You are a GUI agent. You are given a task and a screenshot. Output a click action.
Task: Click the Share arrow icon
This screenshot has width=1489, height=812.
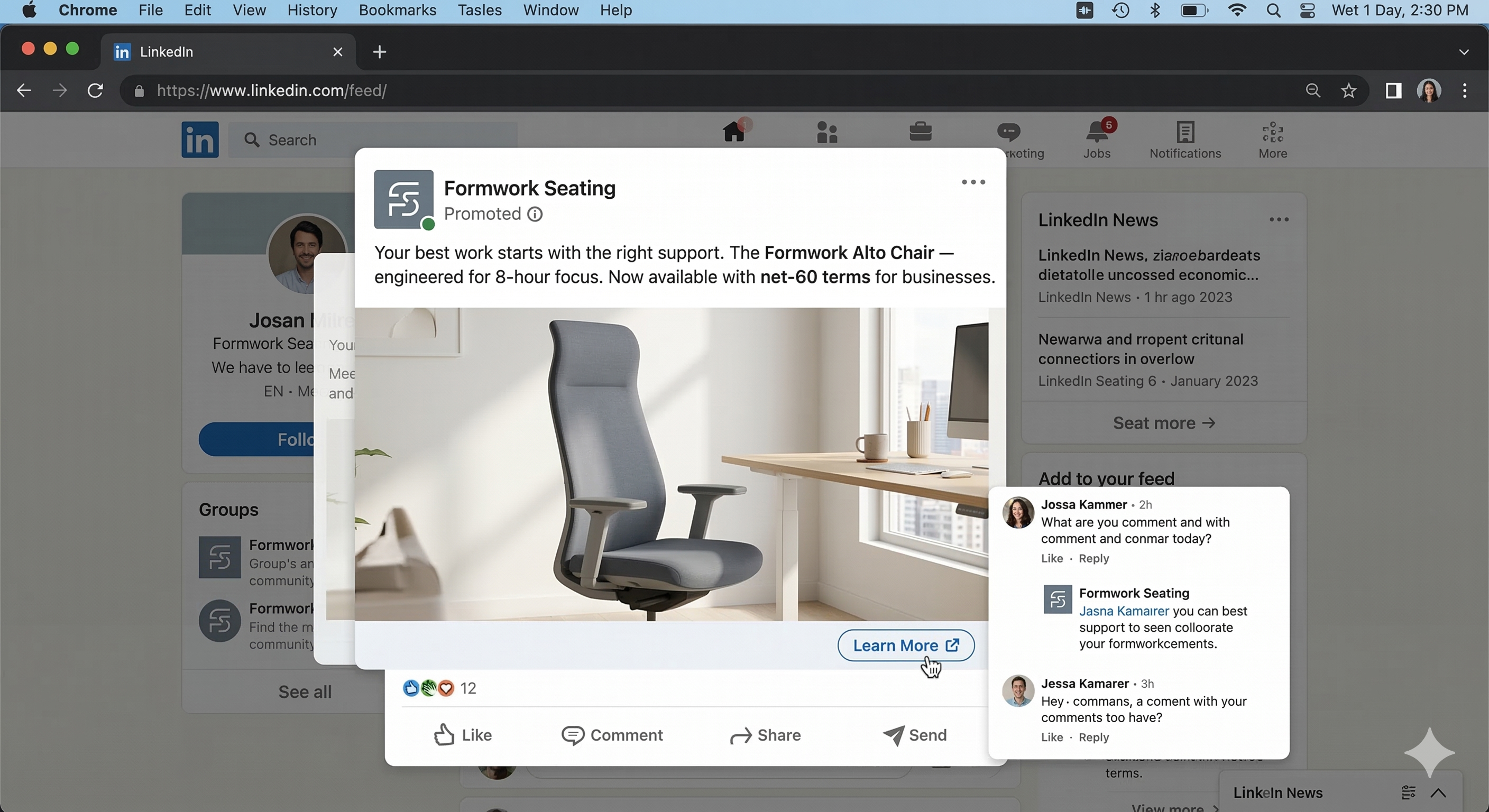(x=740, y=735)
